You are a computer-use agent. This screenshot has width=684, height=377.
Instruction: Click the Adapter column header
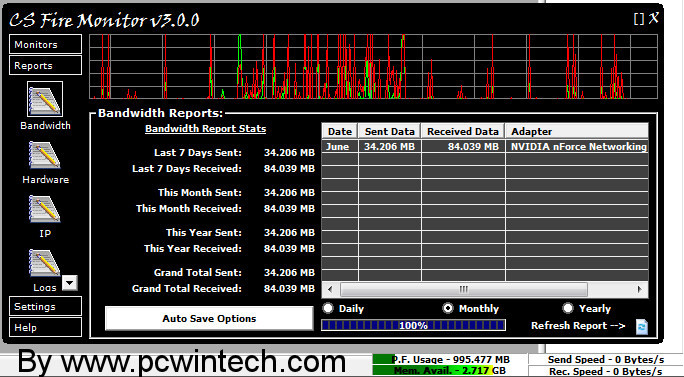[577, 131]
